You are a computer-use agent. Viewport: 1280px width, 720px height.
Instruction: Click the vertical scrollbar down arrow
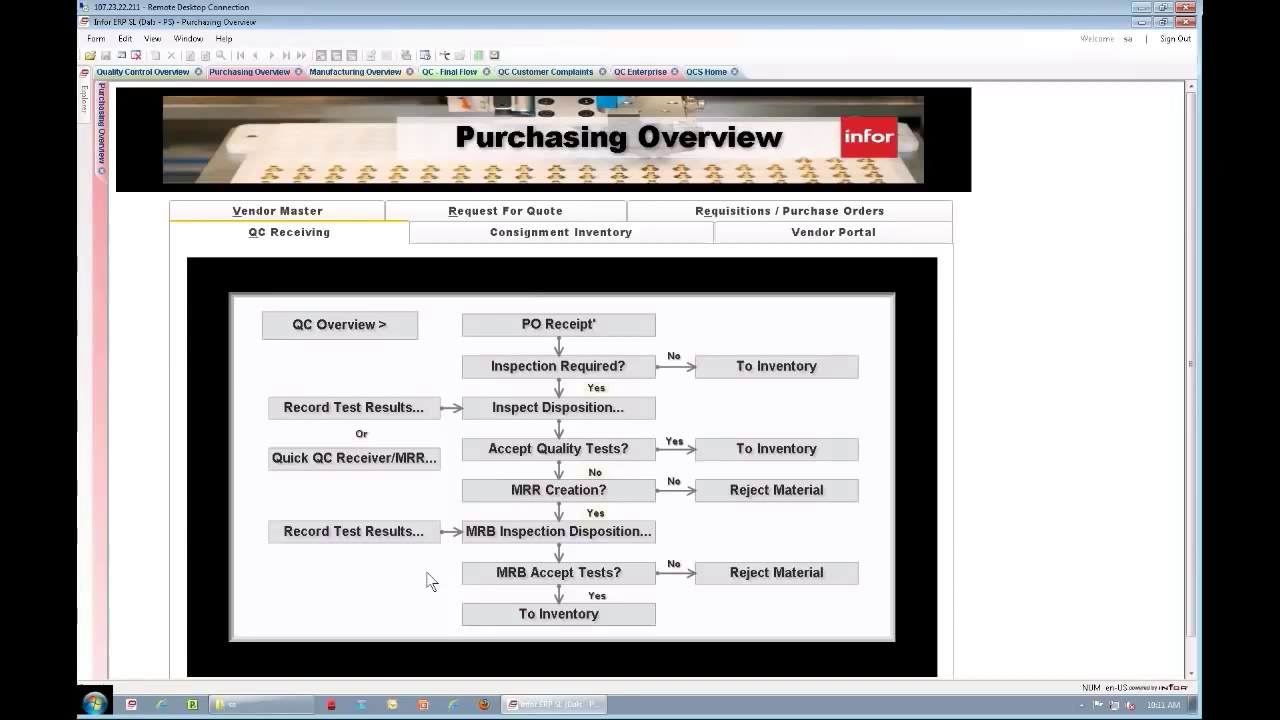click(x=1190, y=673)
